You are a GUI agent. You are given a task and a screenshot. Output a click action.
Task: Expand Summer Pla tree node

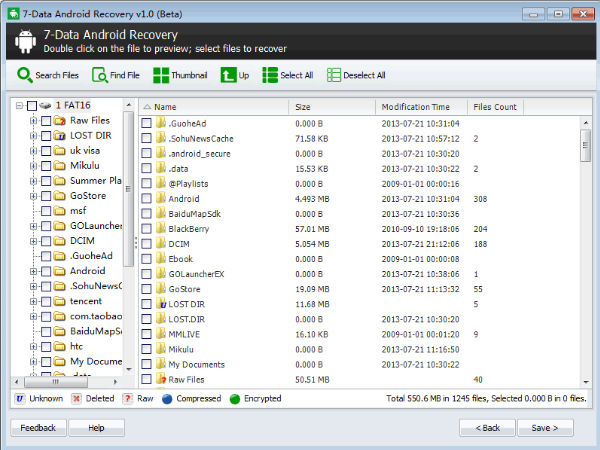[x=33, y=181]
